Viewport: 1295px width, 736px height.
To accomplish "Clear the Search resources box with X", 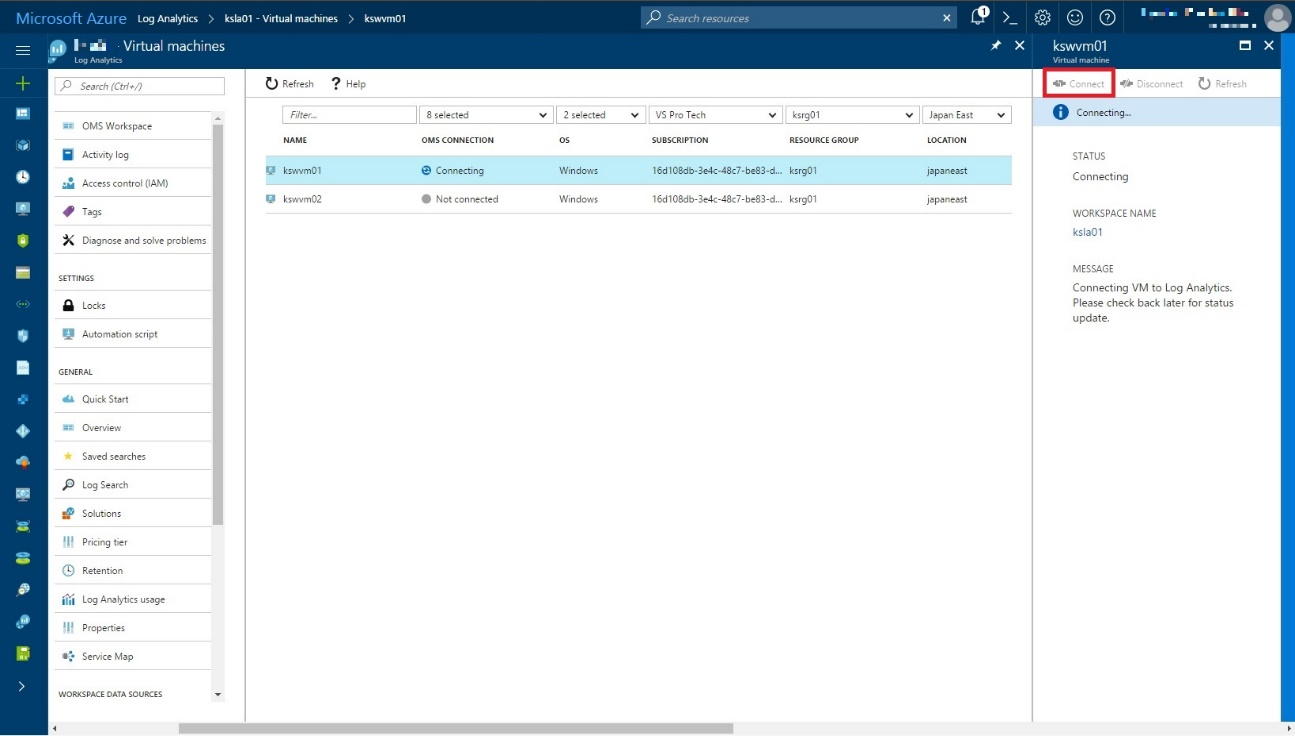I will [947, 18].
